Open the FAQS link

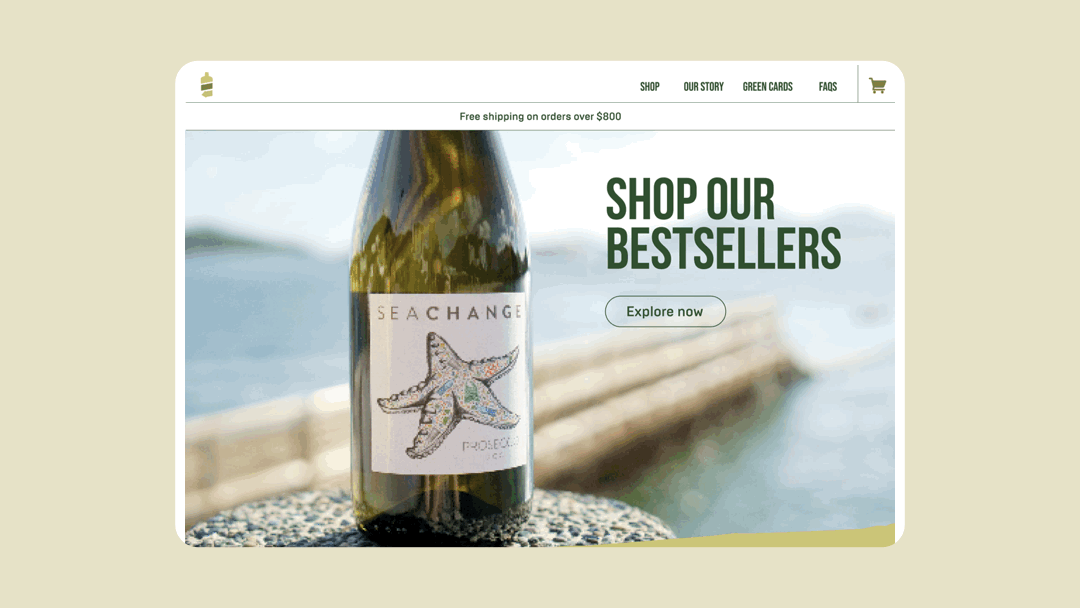(x=828, y=87)
